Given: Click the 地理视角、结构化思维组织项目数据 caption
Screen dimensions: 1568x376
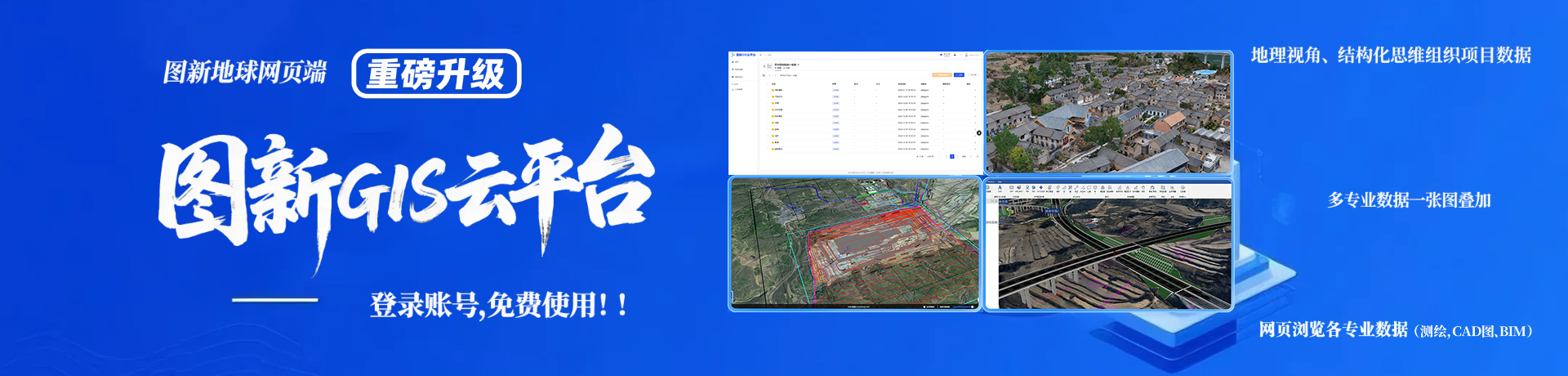Looking at the screenshot, I should (x=1391, y=55).
